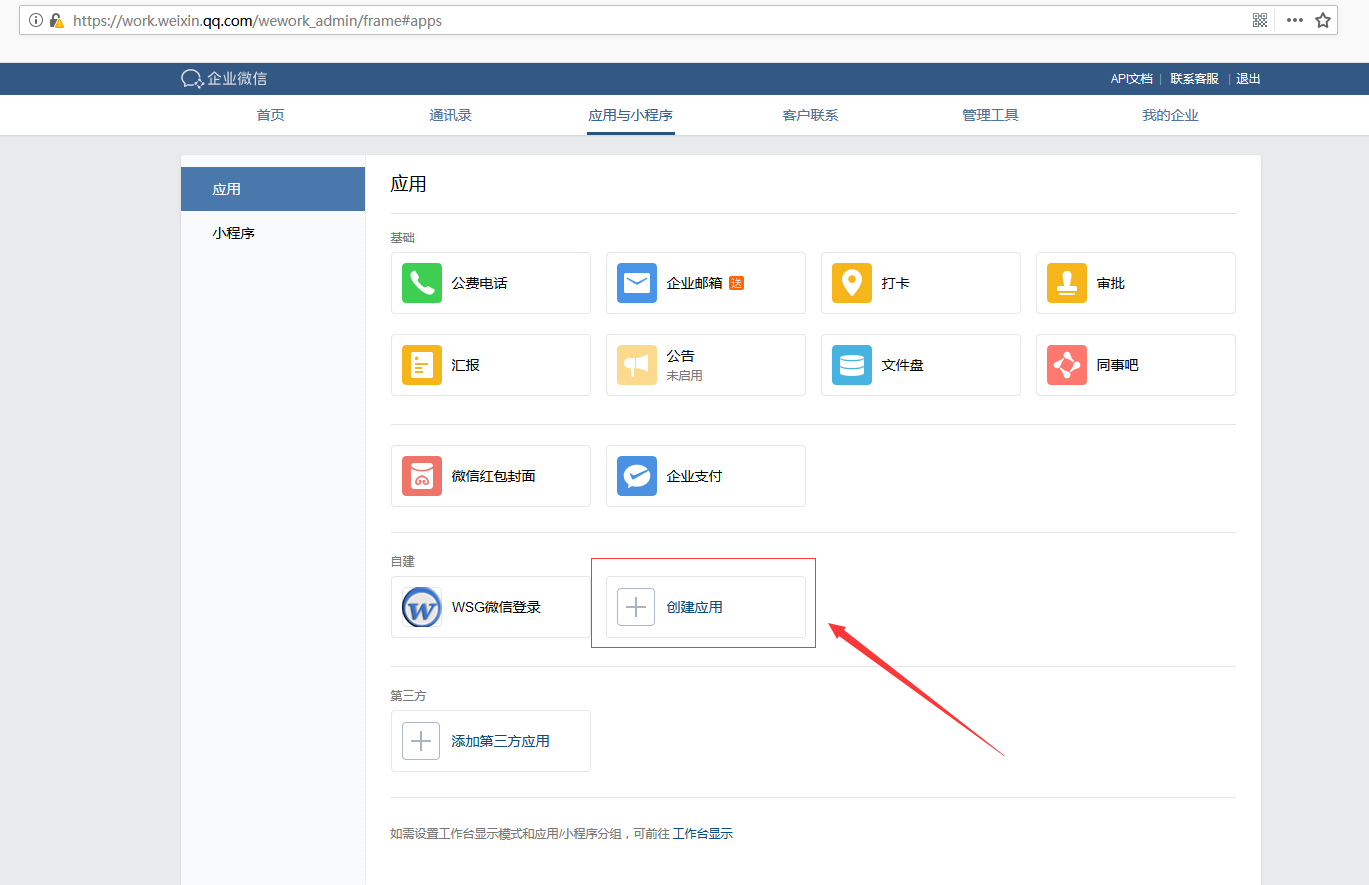Select the 审批 stamp icon
The height and width of the screenshot is (885, 1369).
1067,283
